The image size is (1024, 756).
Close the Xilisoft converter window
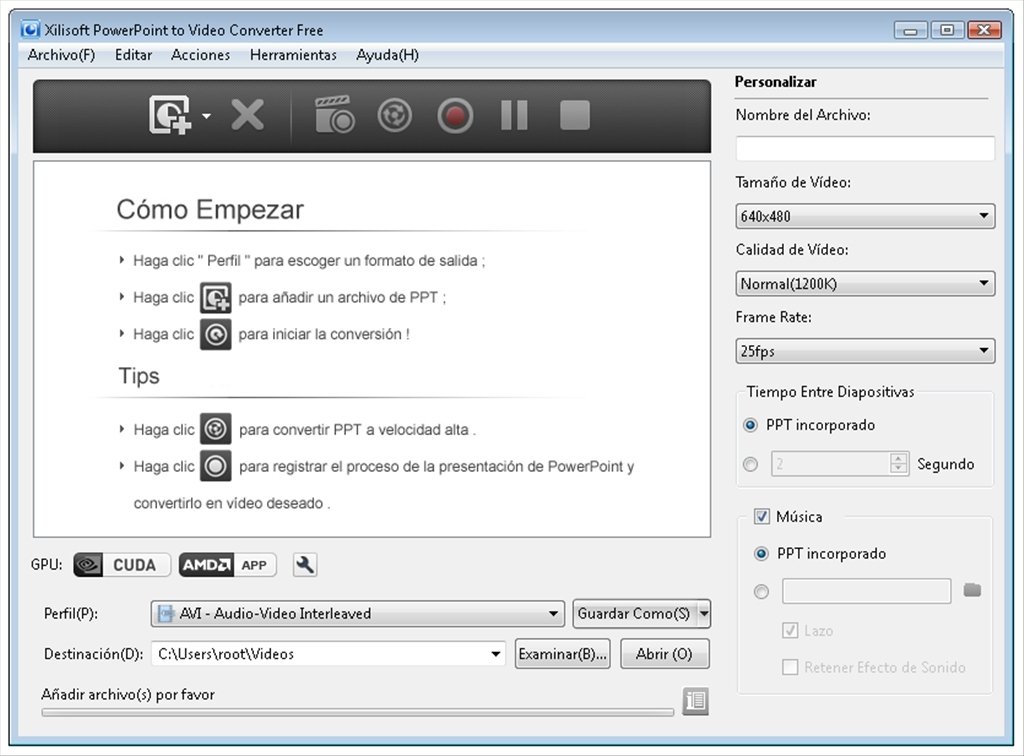984,30
